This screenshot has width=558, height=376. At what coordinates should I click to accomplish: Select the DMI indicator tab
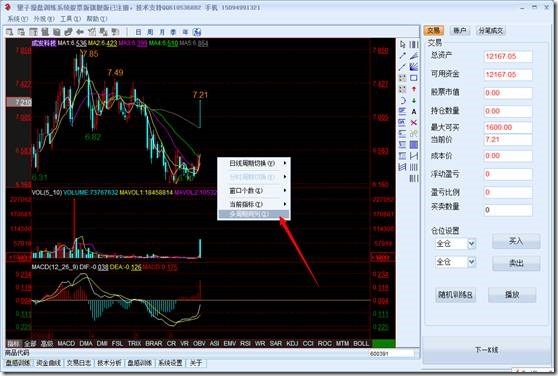(102, 344)
